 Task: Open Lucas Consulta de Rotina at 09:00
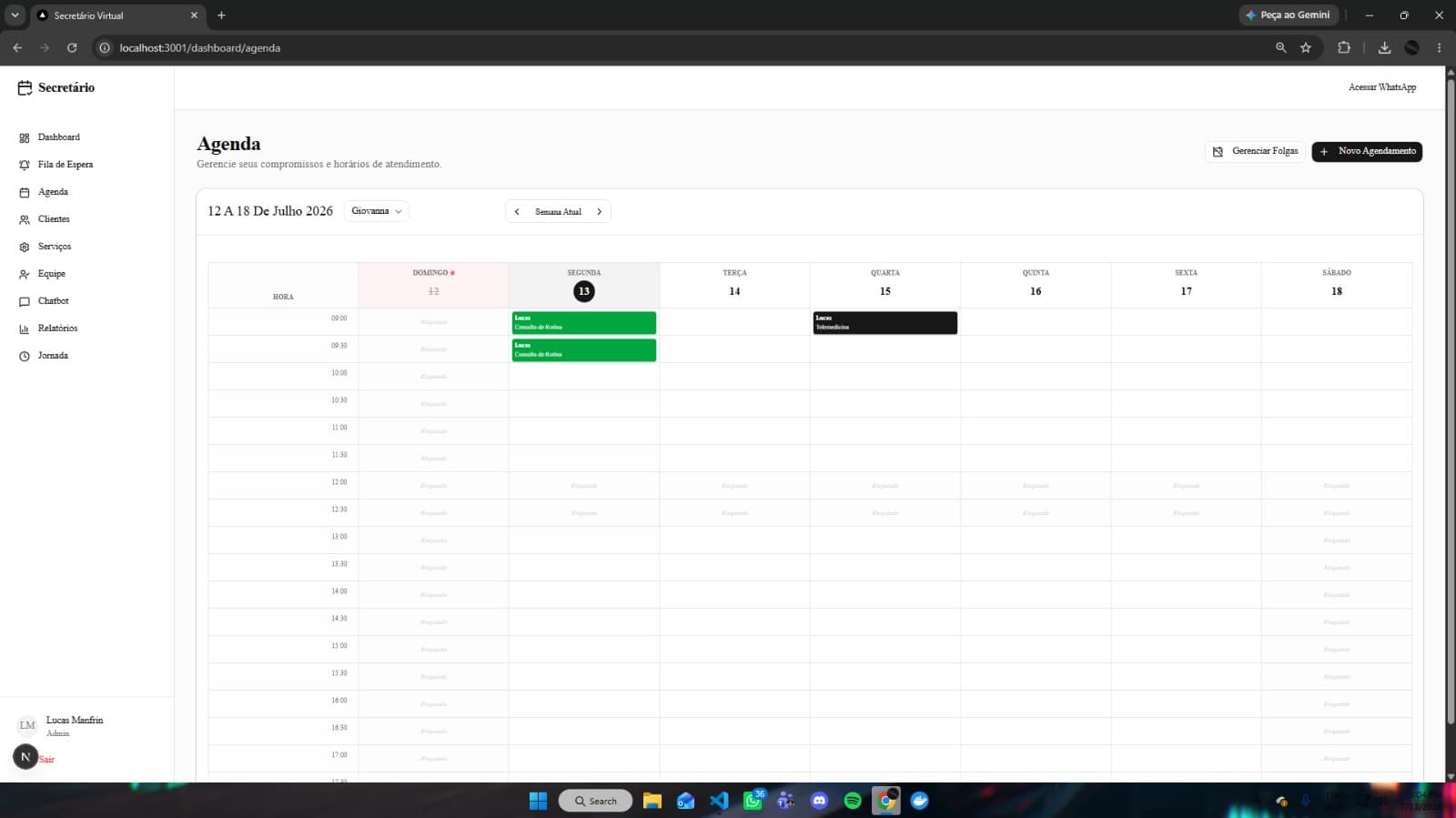[x=584, y=323]
